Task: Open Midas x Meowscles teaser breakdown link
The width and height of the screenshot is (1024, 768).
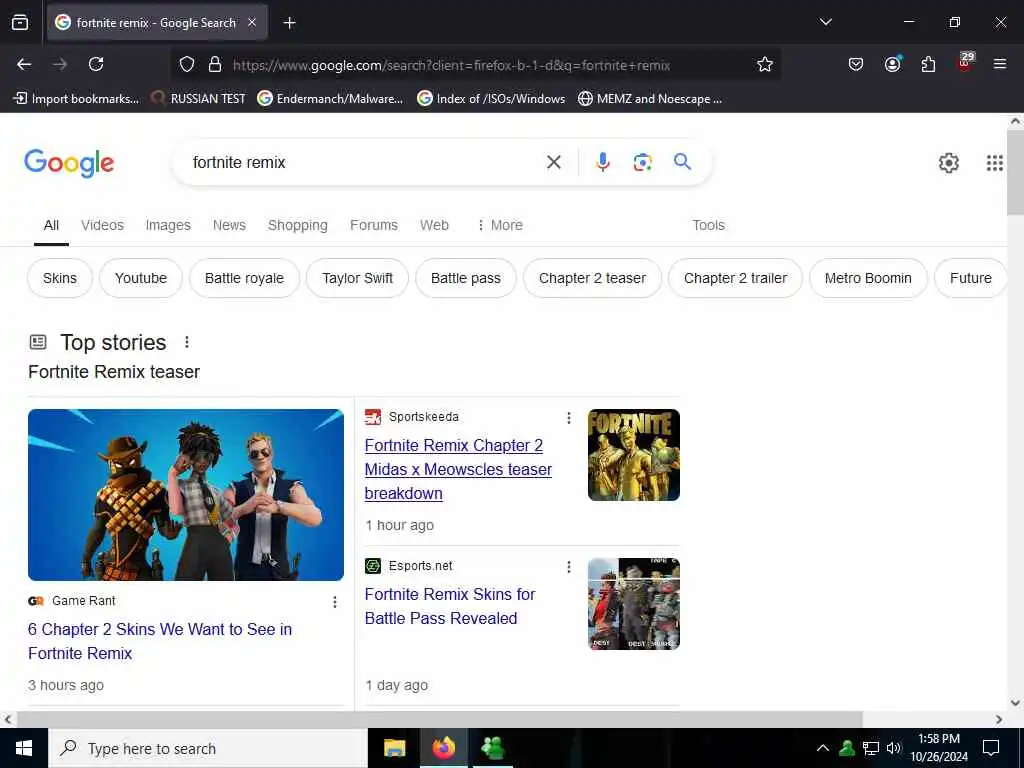Action: 458,470
